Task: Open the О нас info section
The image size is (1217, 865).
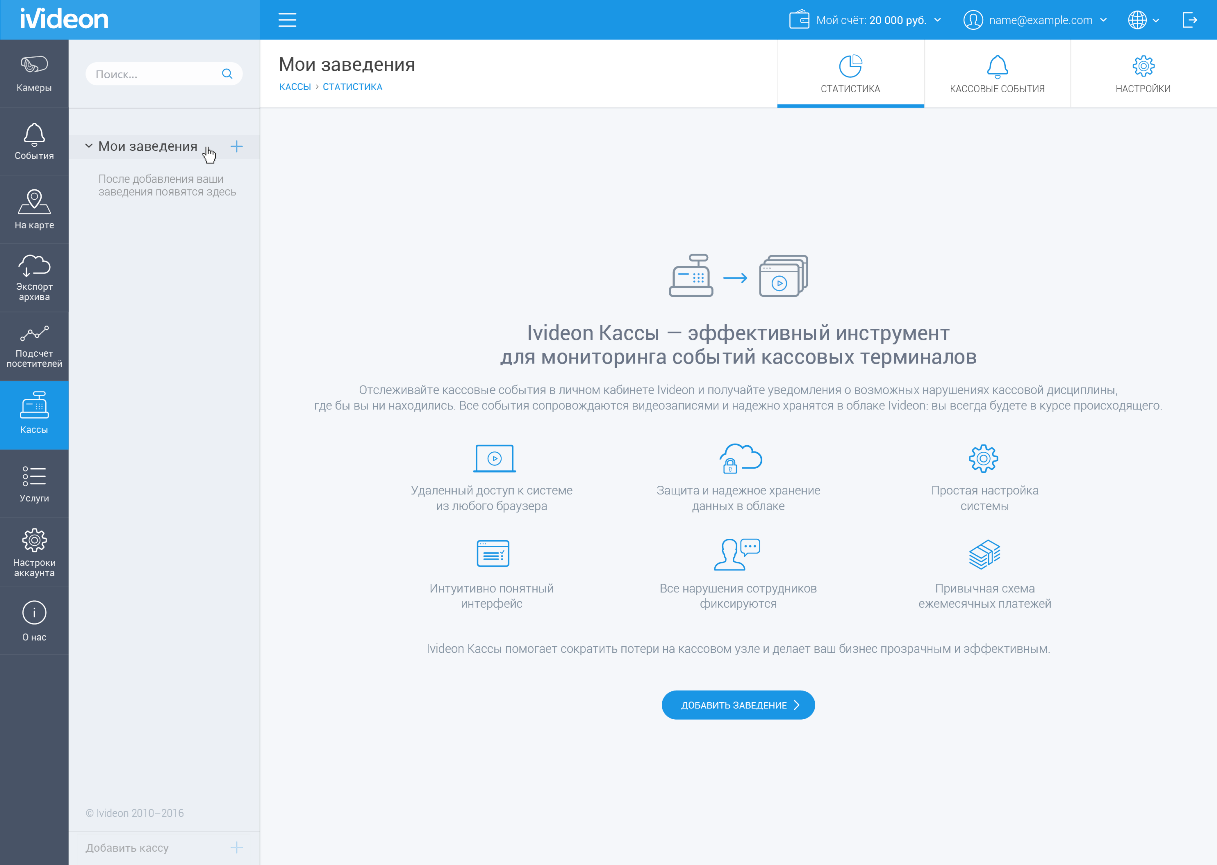Action: tap(34, 620)
